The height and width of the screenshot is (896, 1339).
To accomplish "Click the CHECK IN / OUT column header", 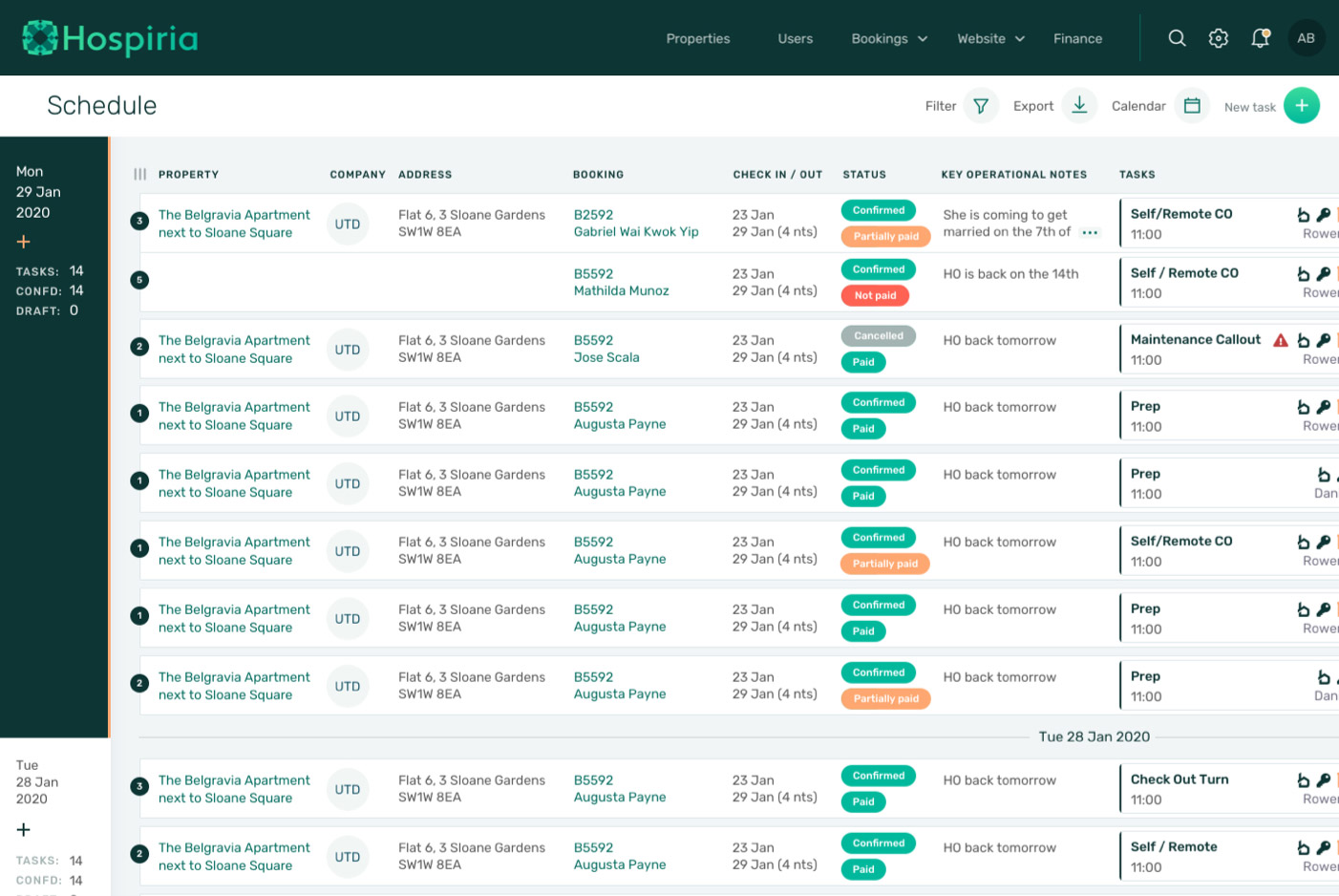I will [777, 175].
